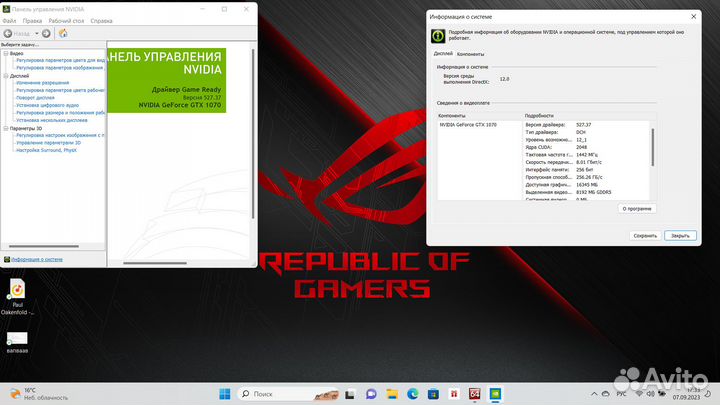Click horizontal scrollbar under NVIDIA main pane

[155, 263]
